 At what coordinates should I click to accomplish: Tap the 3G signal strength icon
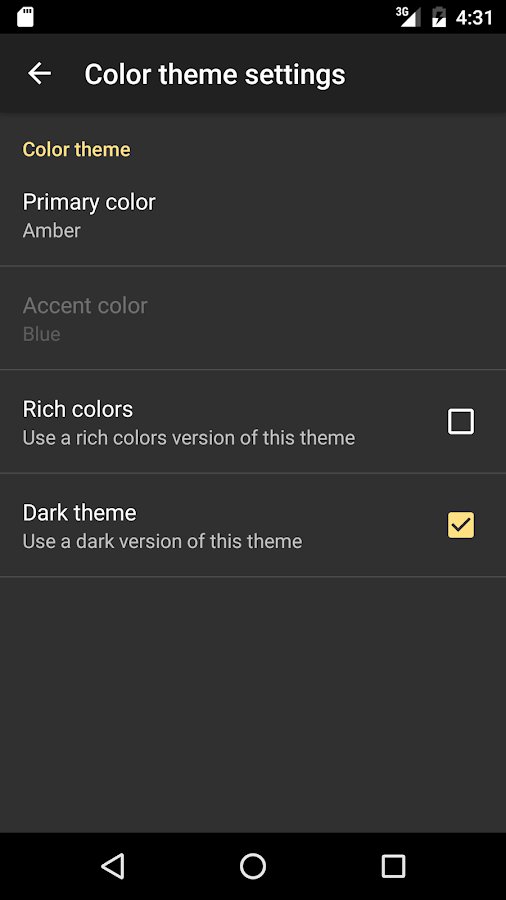point(408,17)
